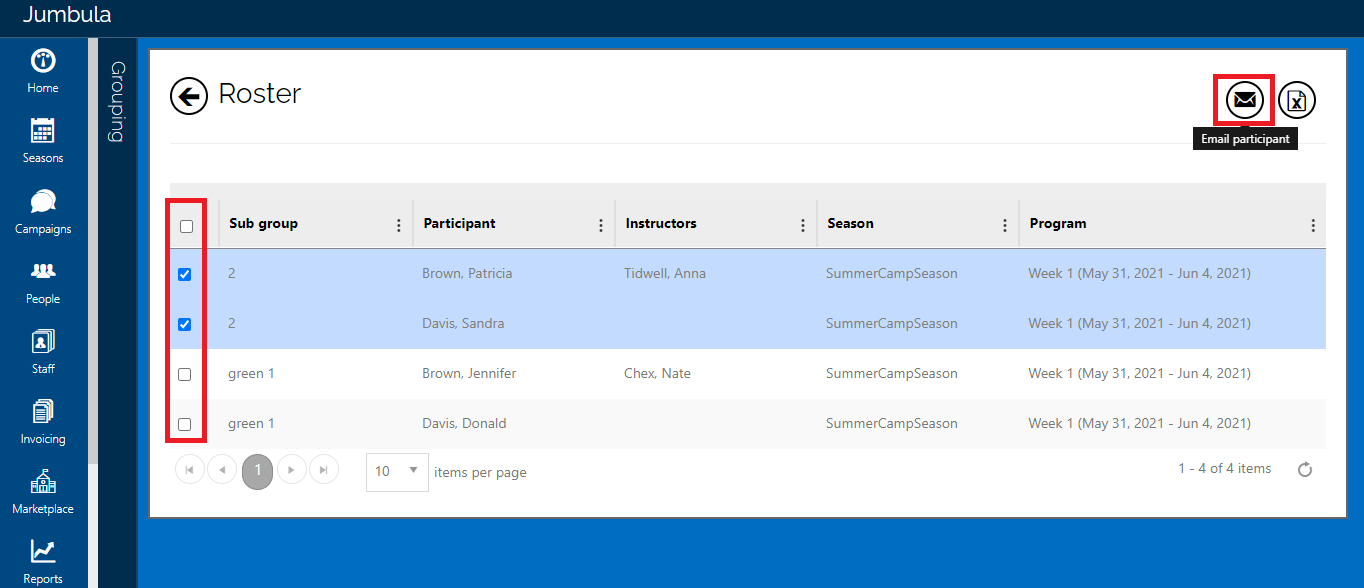The width and height of the screenshot is (1364, 588).
Task: Click Week 1 program in Davis, Donald row
Action: click(1139, 423)
